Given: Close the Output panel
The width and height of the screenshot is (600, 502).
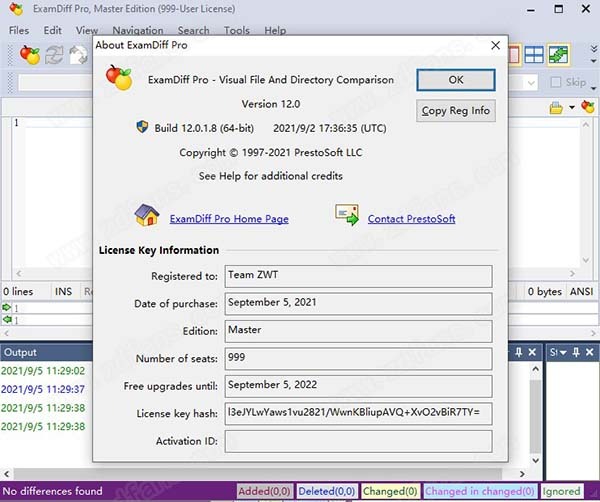Looking at the screenshot, I should tap(532, 352).
